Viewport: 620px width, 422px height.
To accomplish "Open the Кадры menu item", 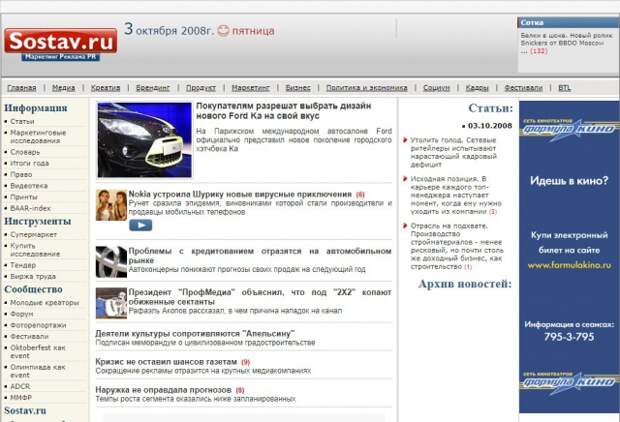I will tap(477, 88).
